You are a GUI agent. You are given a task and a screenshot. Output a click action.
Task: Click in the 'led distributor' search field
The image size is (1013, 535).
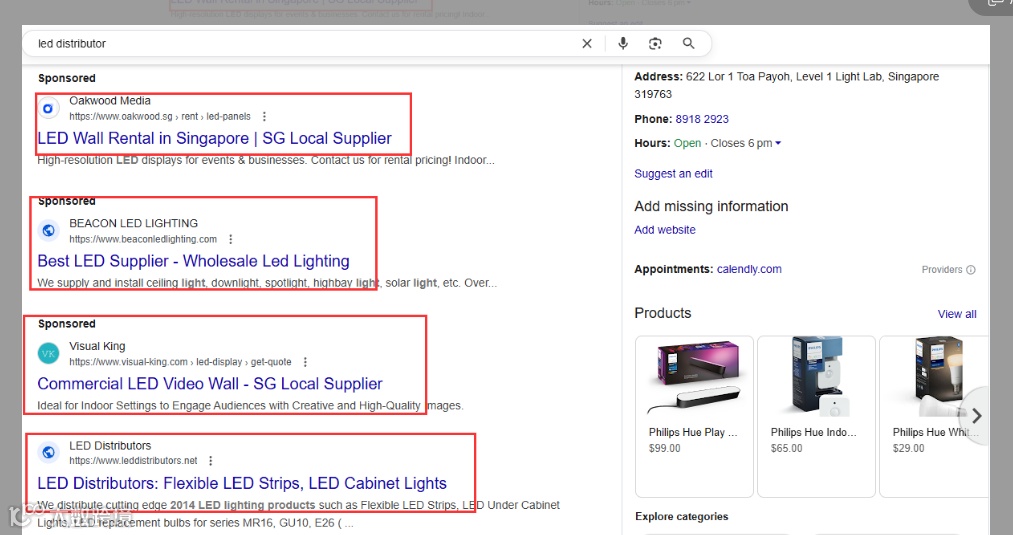[x=304, y=43]
